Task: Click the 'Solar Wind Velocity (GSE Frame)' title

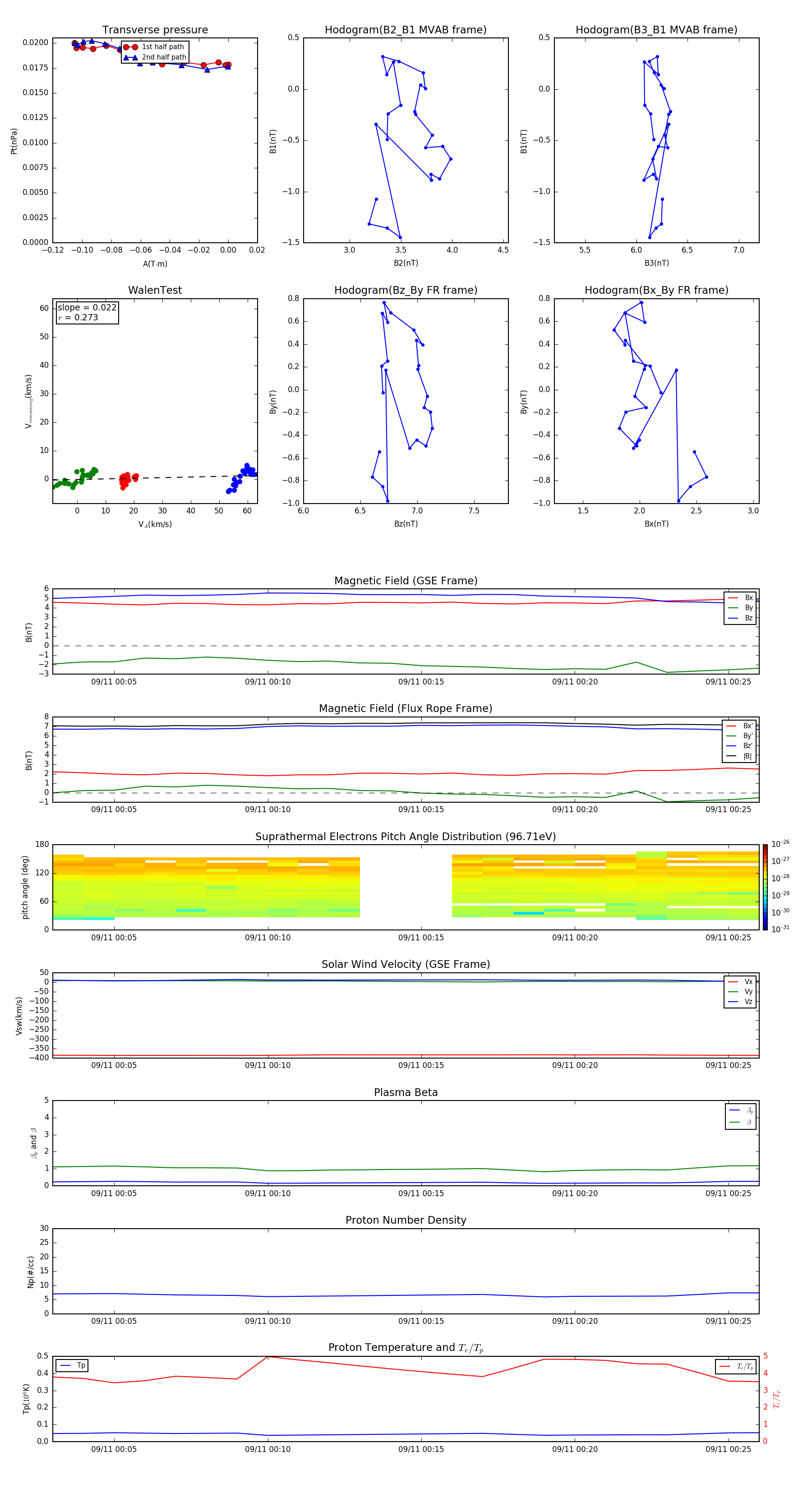Action: coord(406,964)
